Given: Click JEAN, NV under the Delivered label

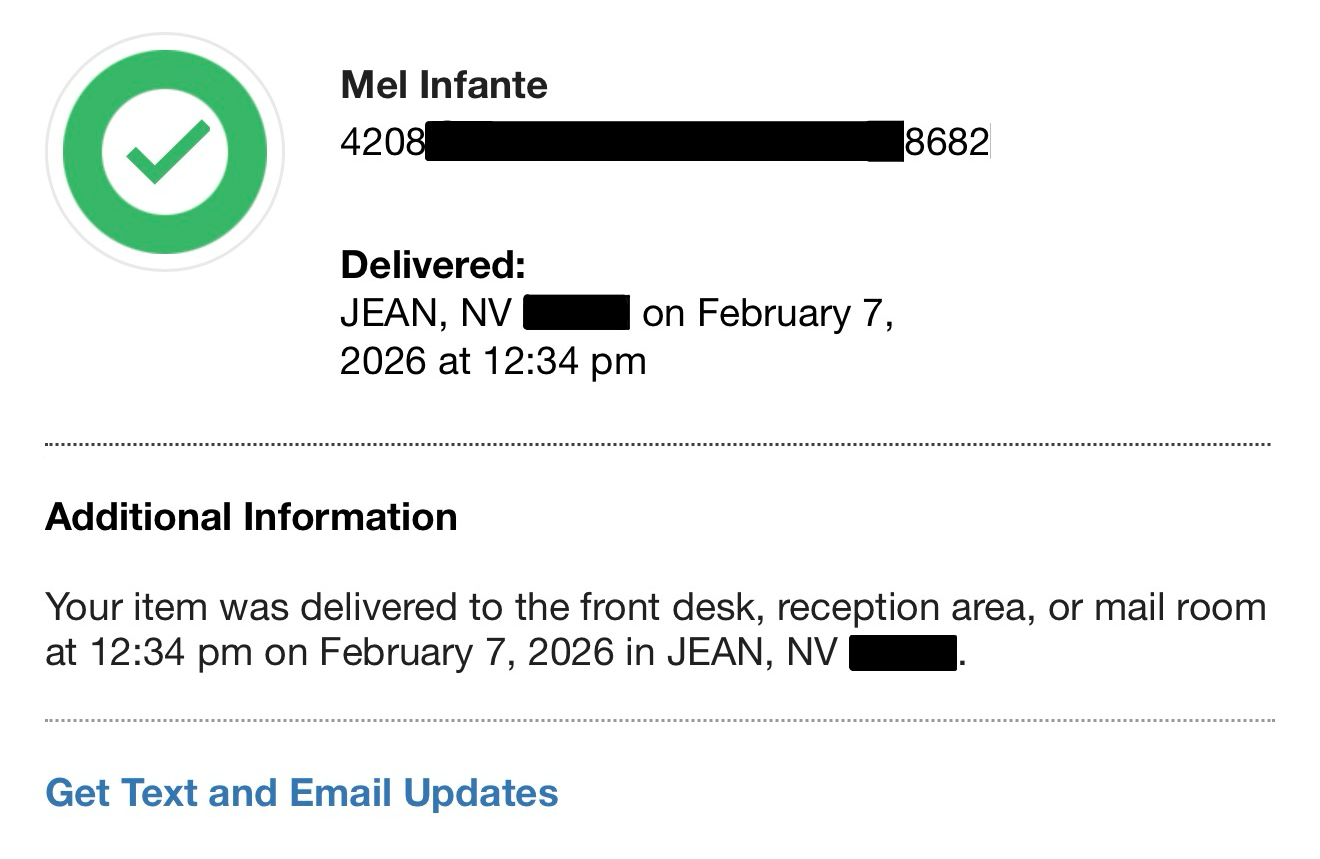Looking at the screenshot, I should (x=426, y=313).
